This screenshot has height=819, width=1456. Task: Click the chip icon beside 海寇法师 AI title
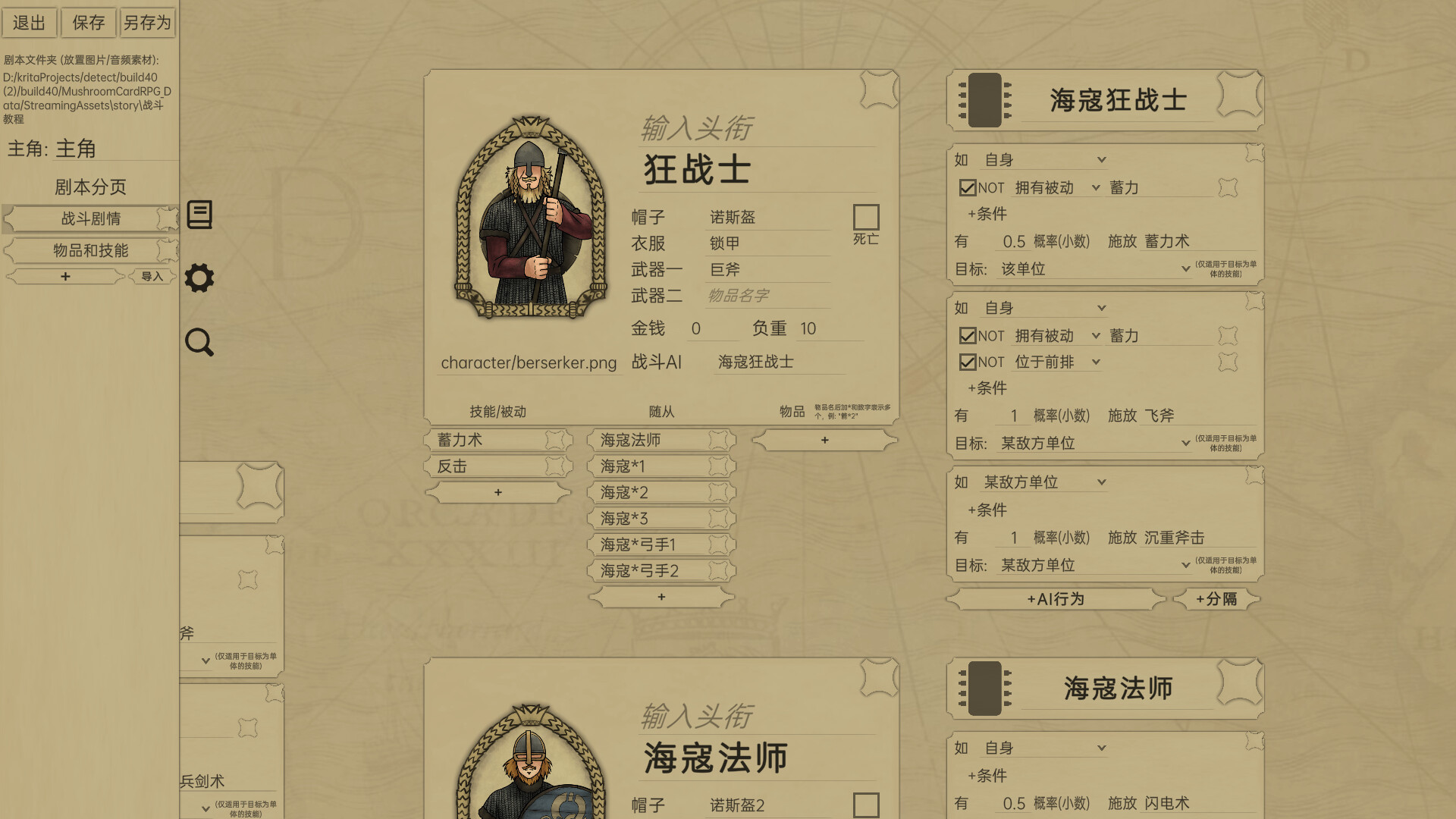(984, 688)
